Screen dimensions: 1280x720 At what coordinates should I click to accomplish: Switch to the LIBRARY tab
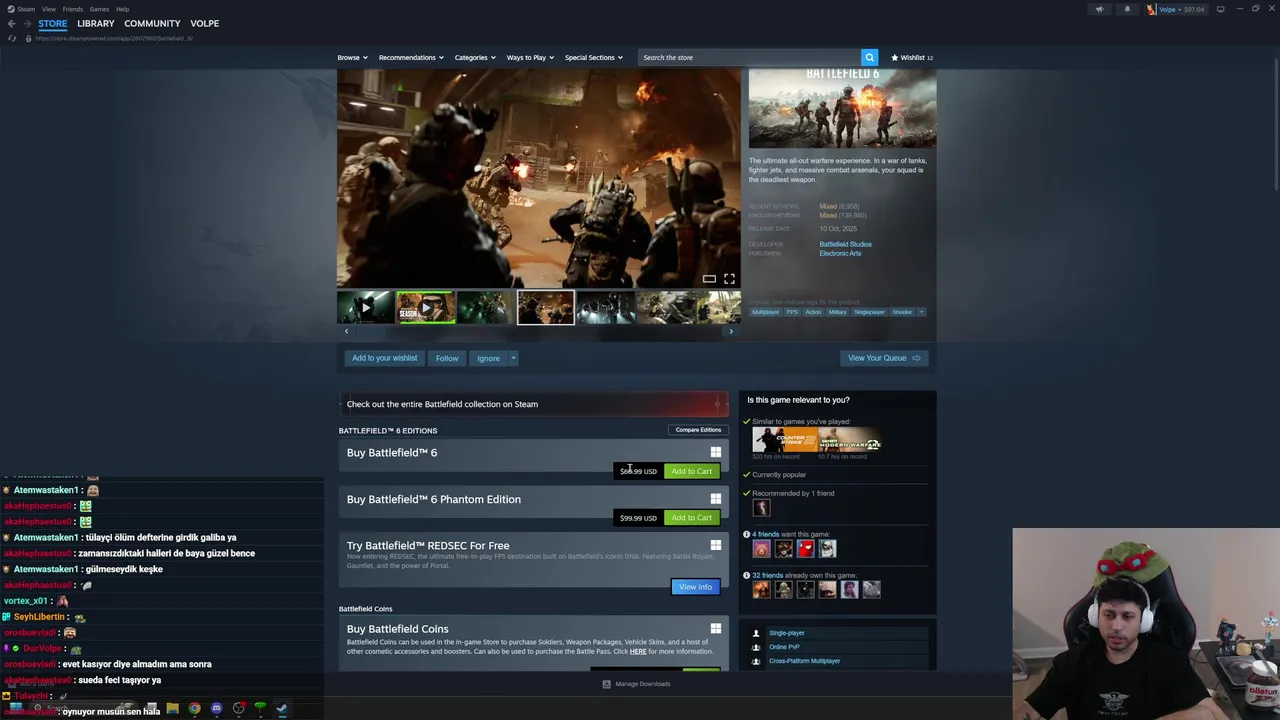pos(96,23)
